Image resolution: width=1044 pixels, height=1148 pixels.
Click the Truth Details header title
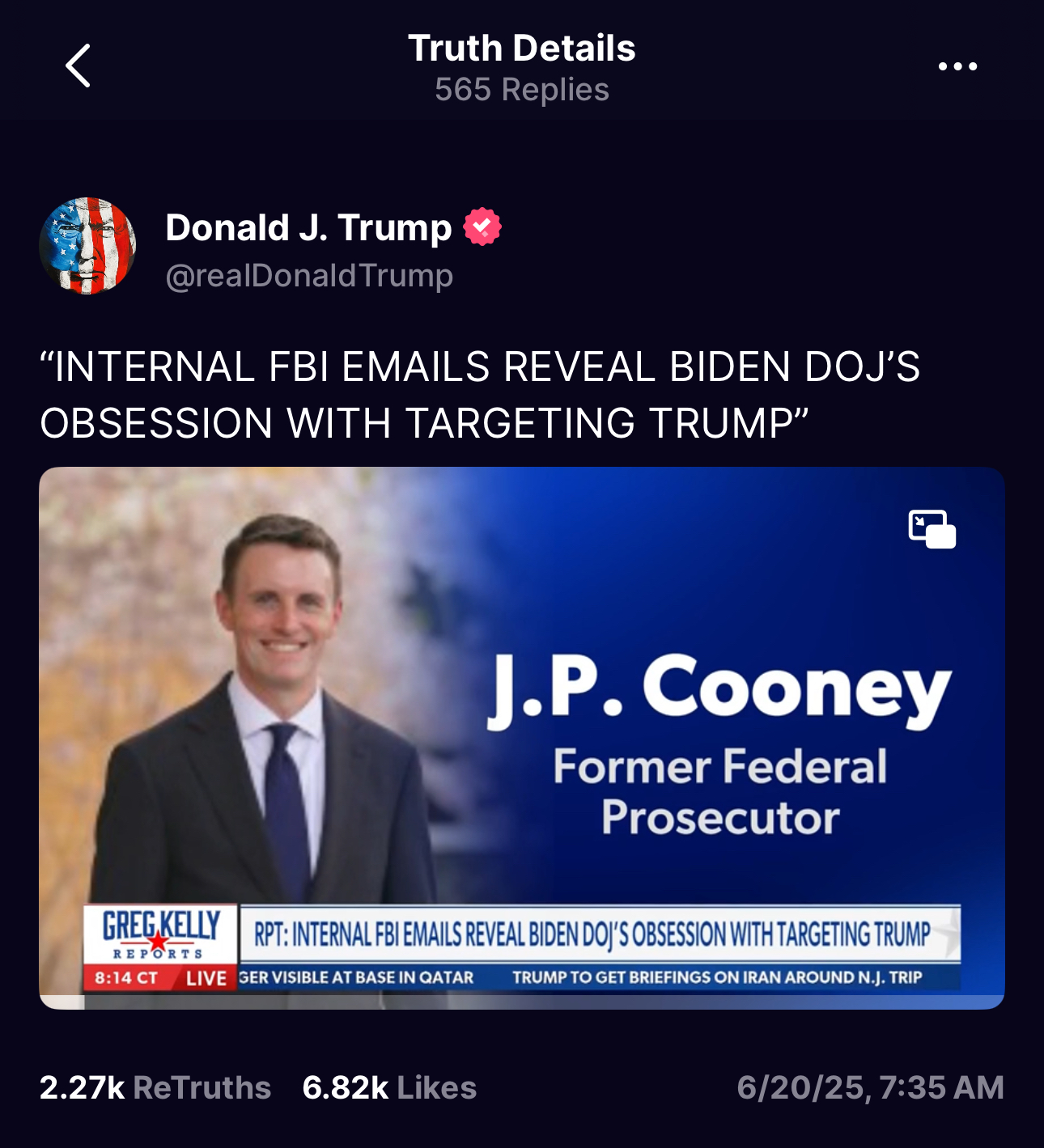[522, 48]
